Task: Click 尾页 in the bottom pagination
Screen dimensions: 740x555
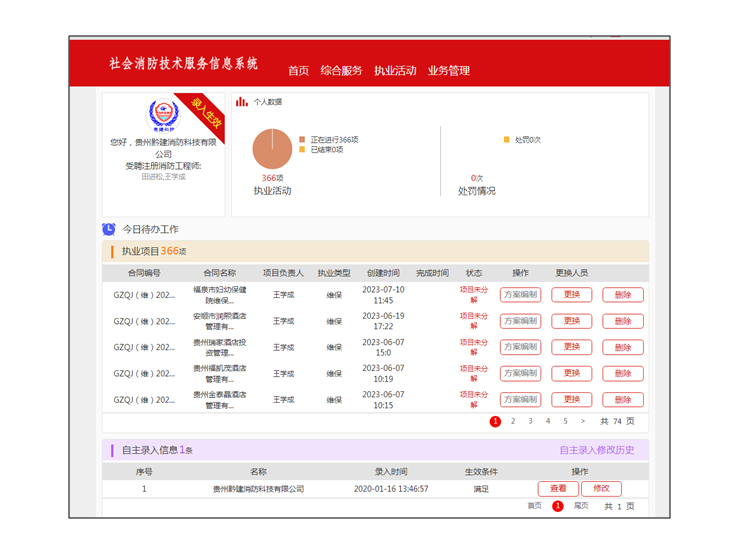Action: [581, 506]
